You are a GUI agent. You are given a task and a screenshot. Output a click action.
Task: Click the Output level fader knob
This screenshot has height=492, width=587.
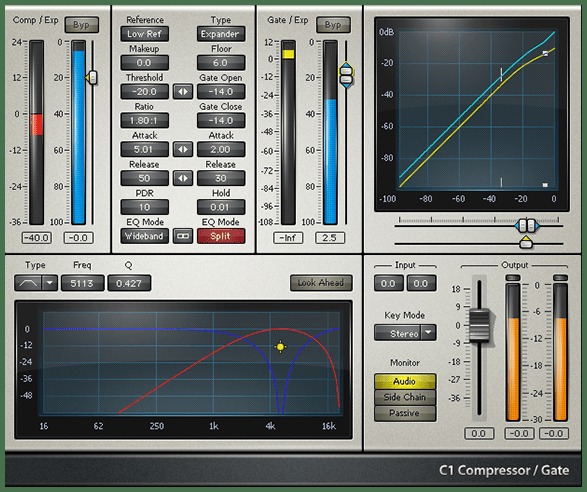[479, 325]
